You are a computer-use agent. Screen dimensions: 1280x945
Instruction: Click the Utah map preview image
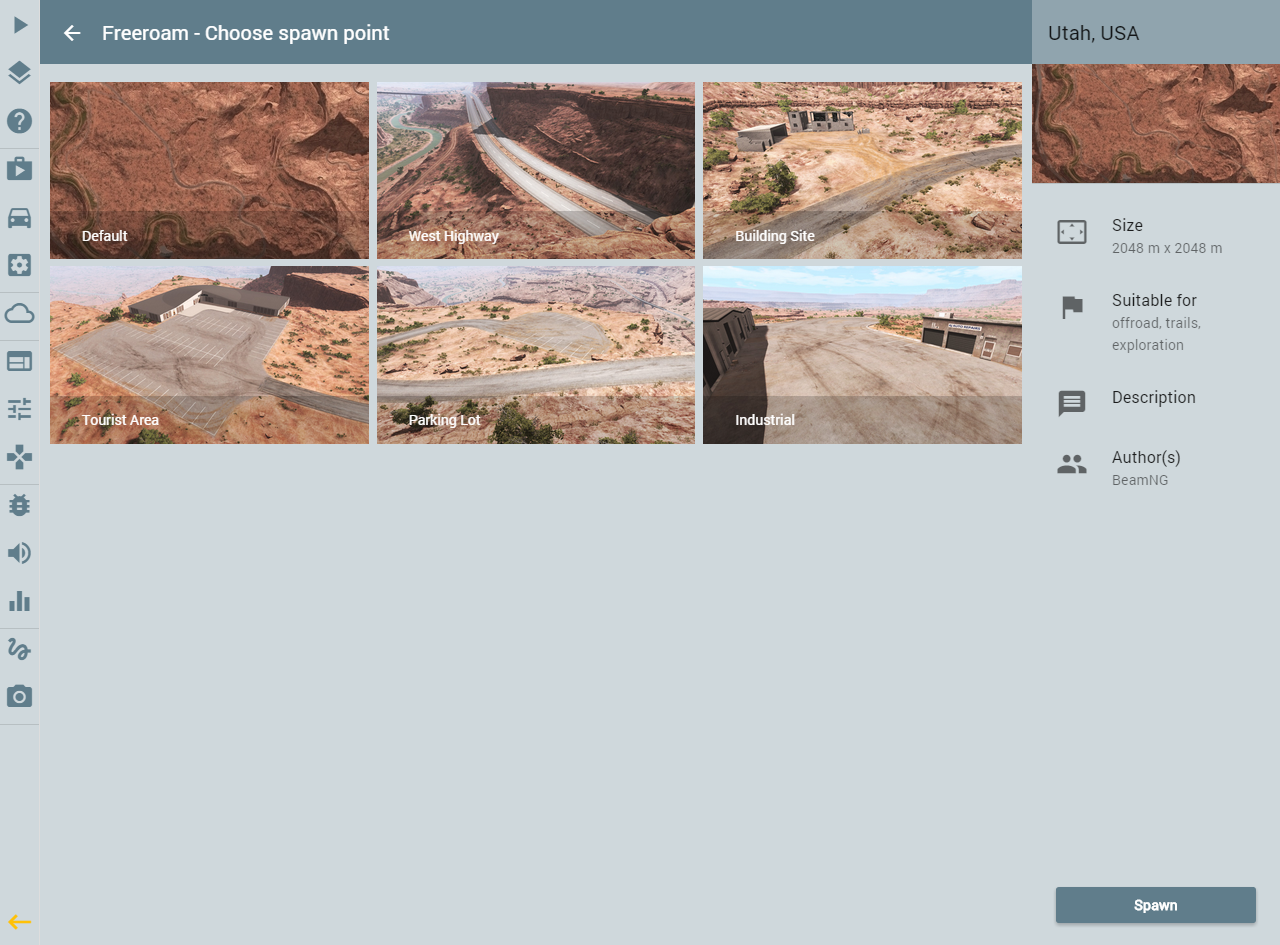pos(1156,124)
